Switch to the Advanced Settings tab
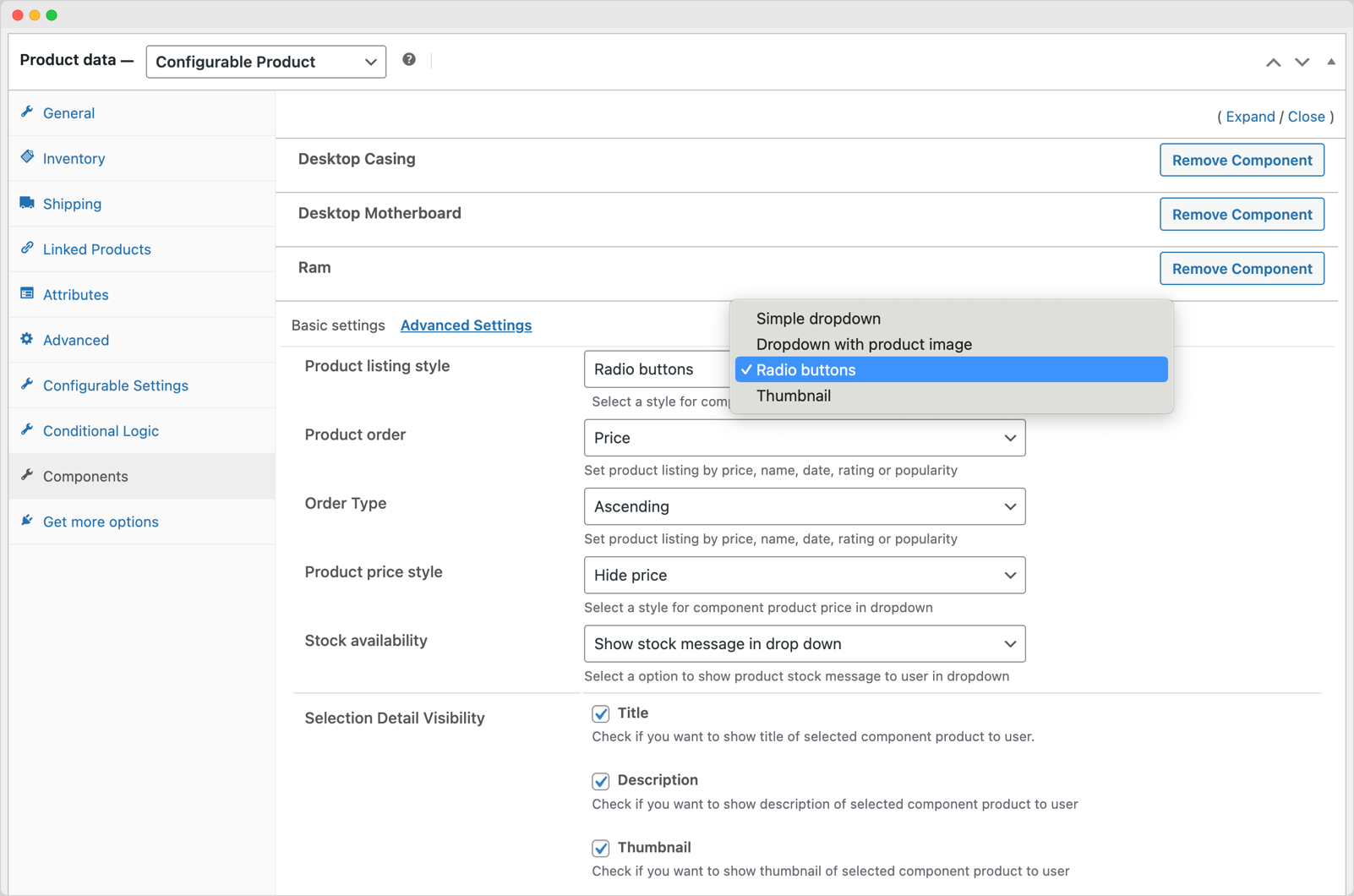 tap(466, 325)
